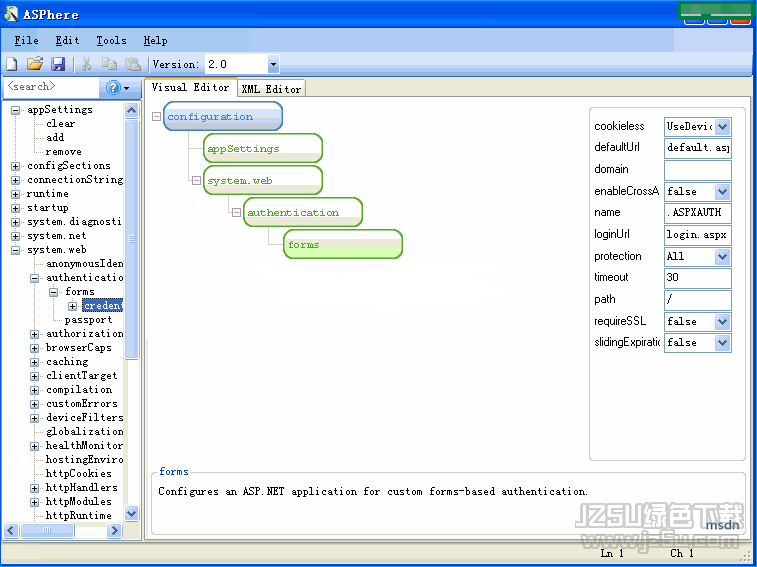Open the slidingExpiration dropdown

click(x=722, y=342)
